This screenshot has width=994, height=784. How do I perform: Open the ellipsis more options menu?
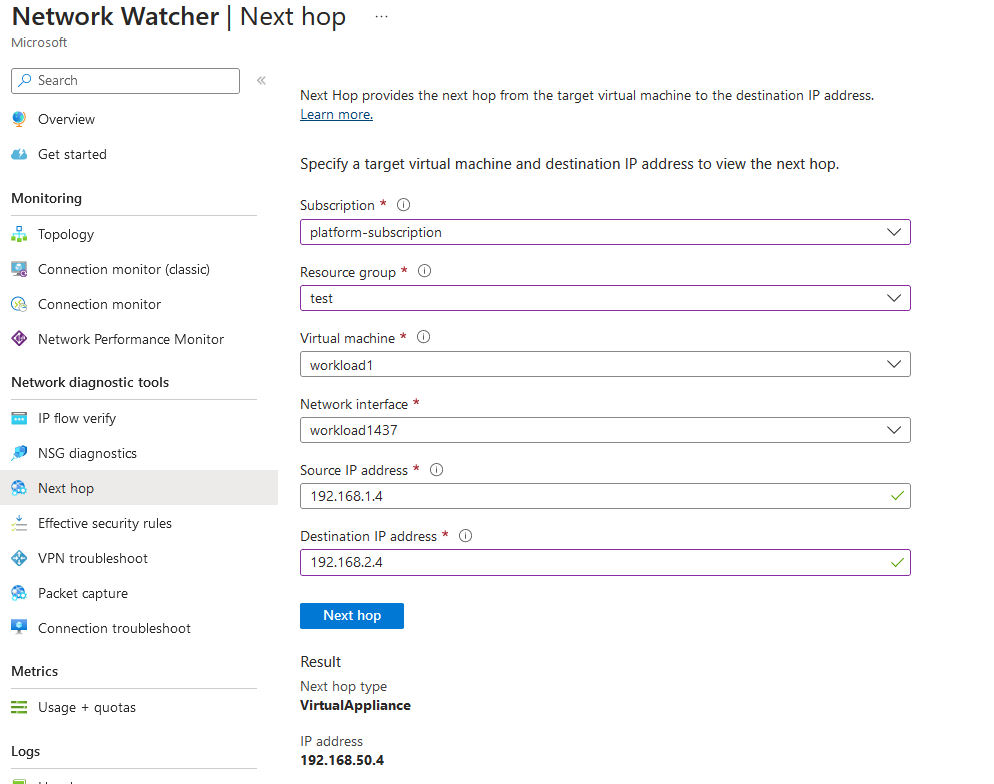(381, 16)
